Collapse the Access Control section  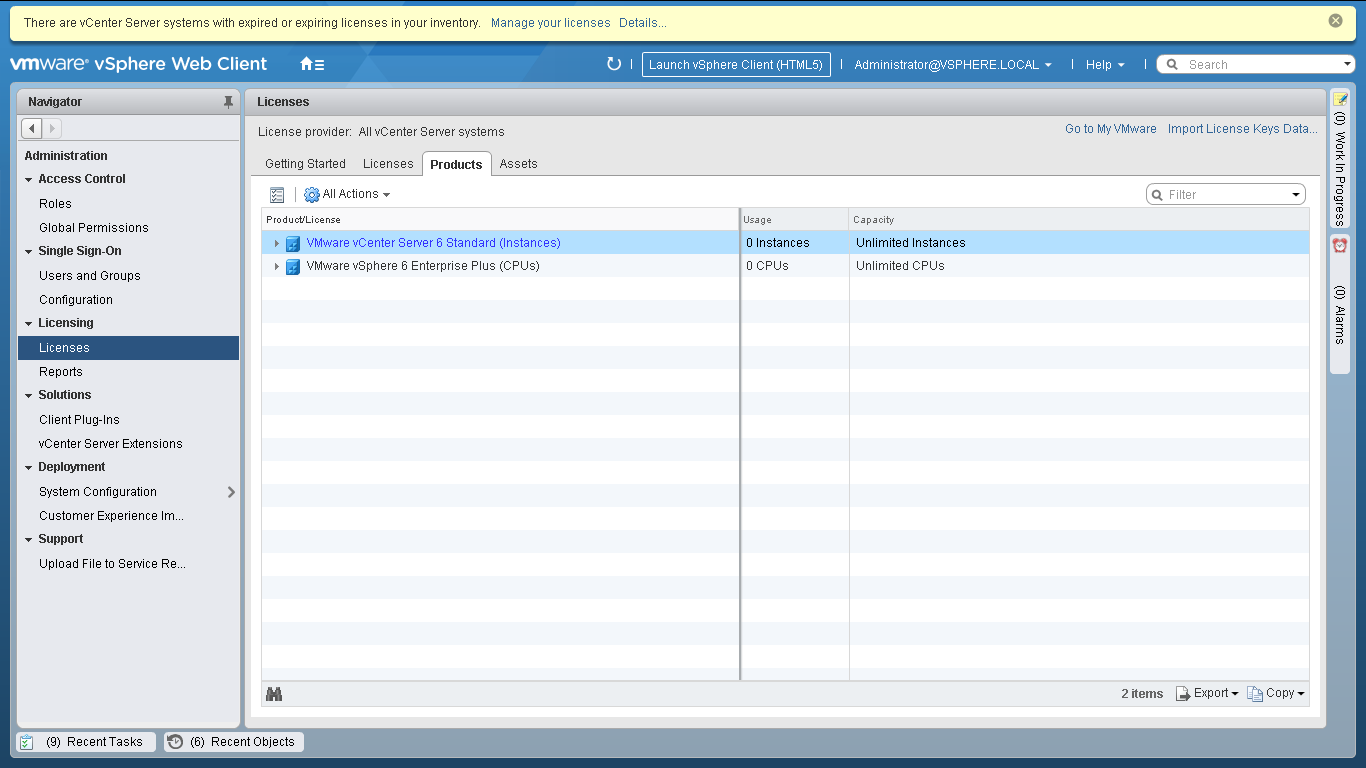pos(29,180)
